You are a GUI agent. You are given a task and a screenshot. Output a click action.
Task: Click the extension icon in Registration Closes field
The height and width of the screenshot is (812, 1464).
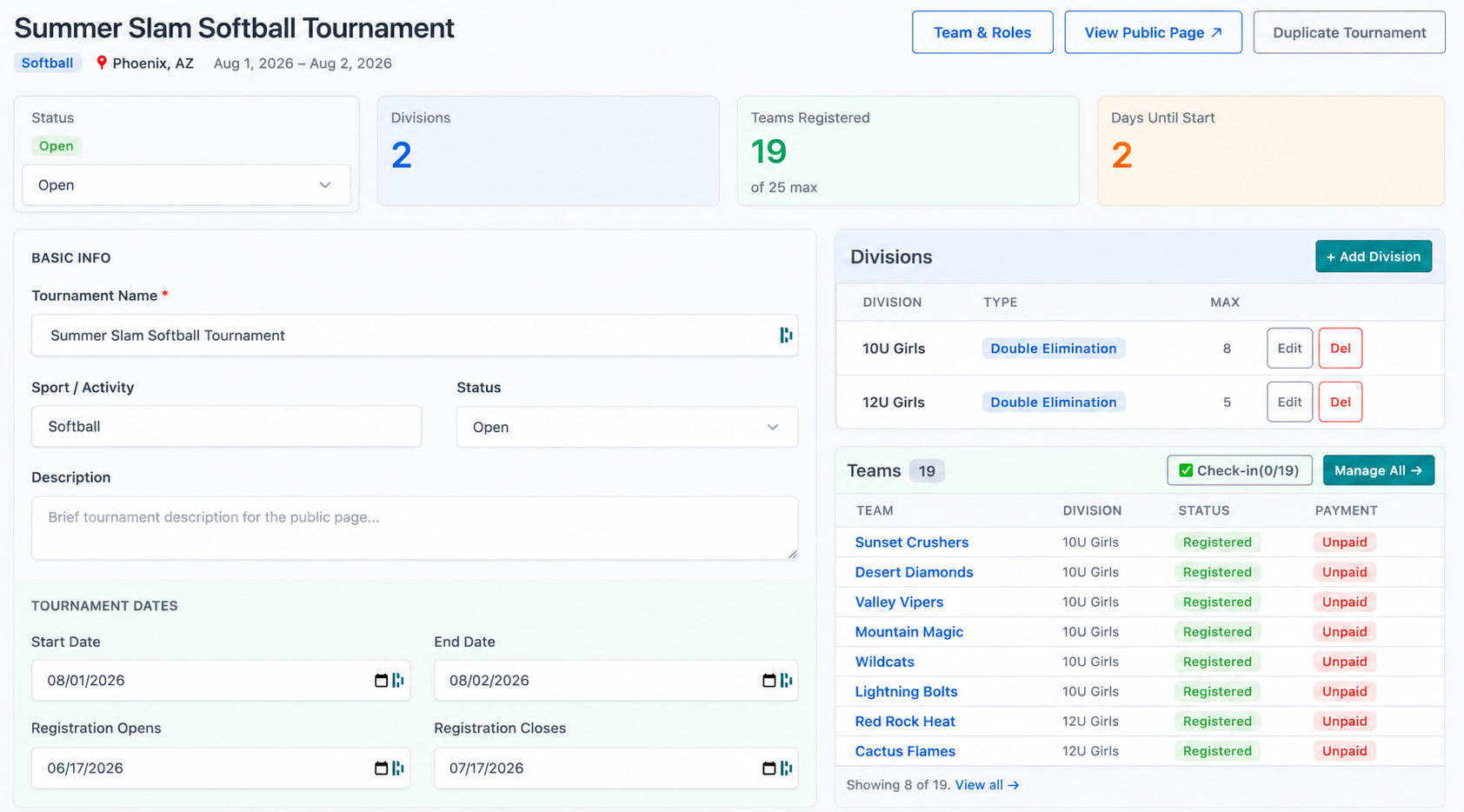click(786, 768)
